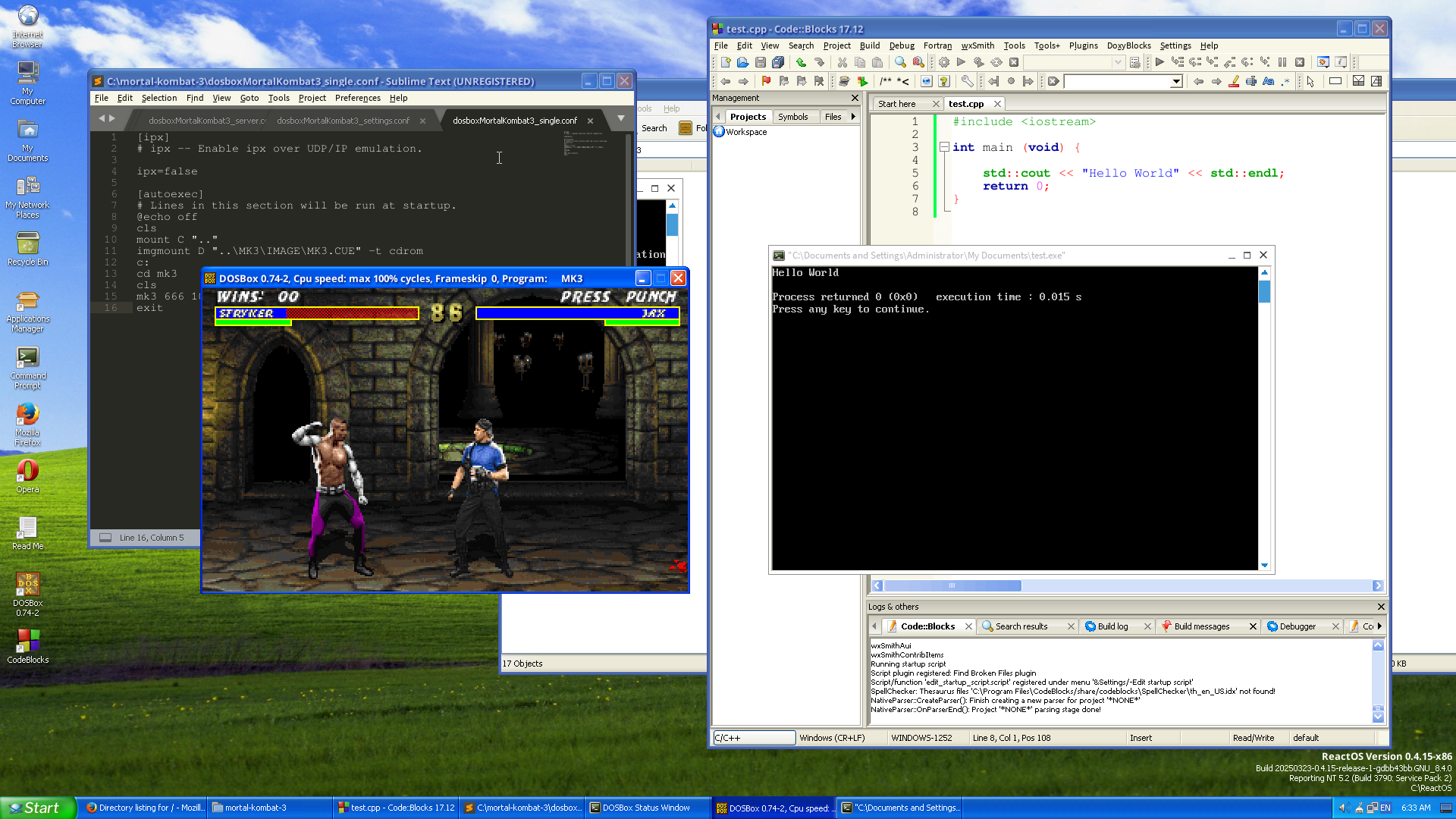Click Redo arrow in Code::Blocks toolbar
1456x819 pixels.
click(x=819, y=63)
